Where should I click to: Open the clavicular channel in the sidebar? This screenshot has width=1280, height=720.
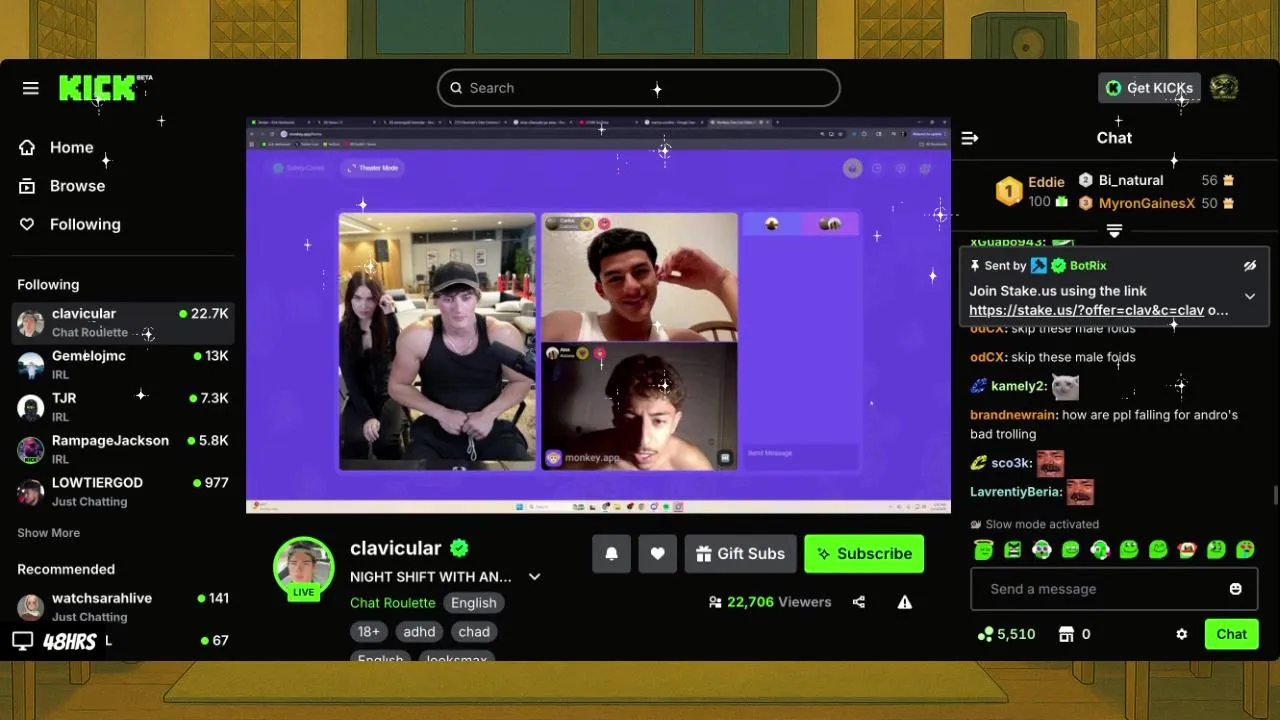(123, 322)
